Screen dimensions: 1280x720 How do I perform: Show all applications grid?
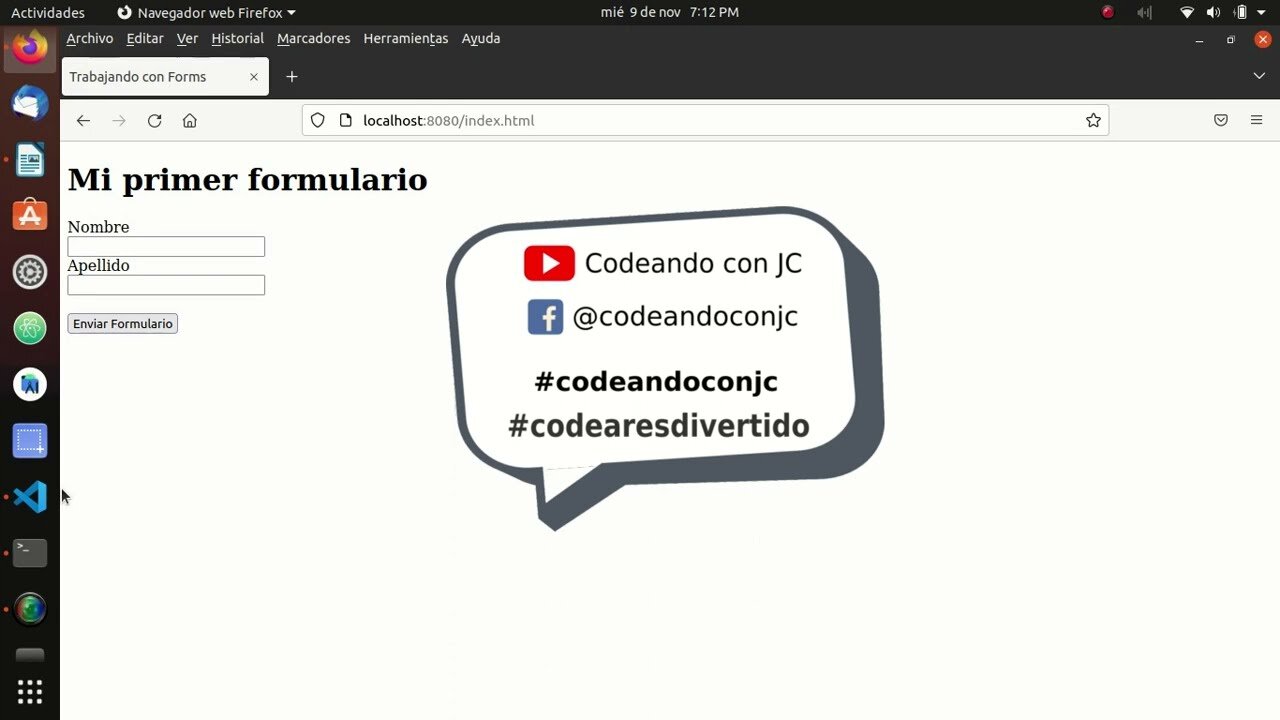click(x=30, y=691)
